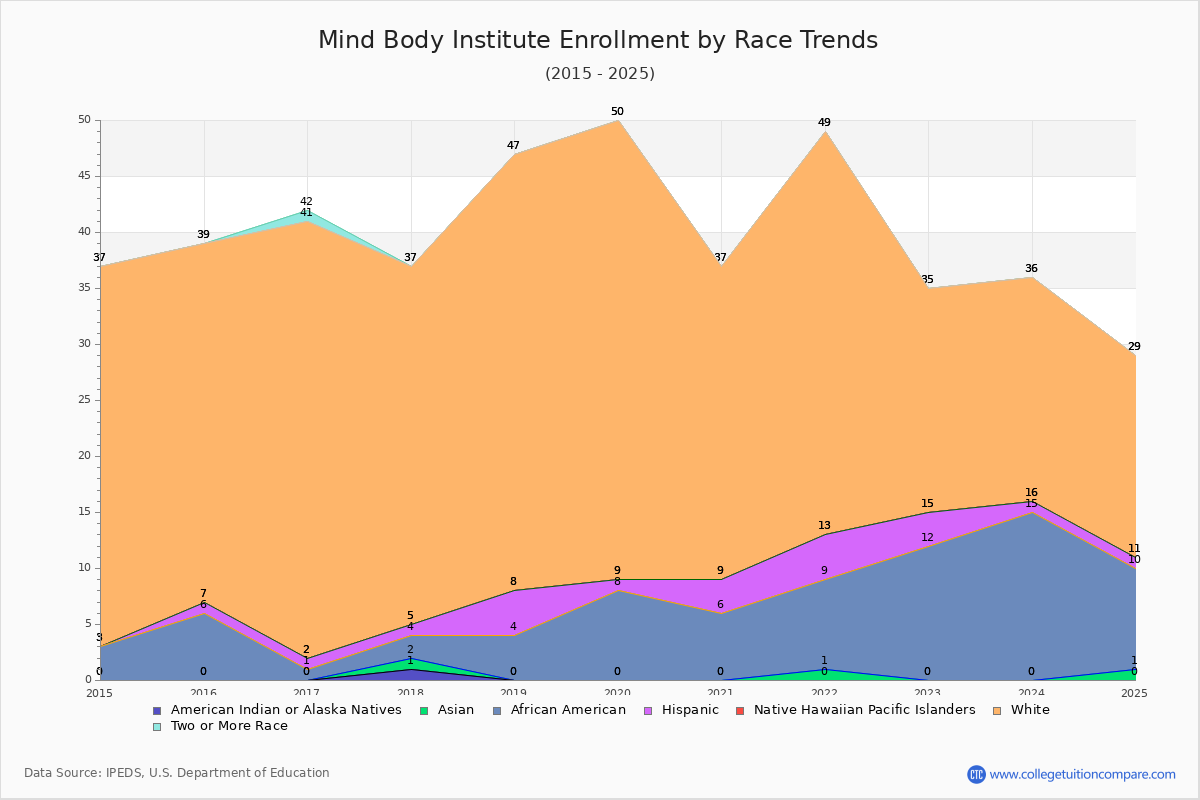Click the Data Source IPEDS text
The width and height of the screenshot is (1200, 800).
pyautogui.click(x=177, y=773)
